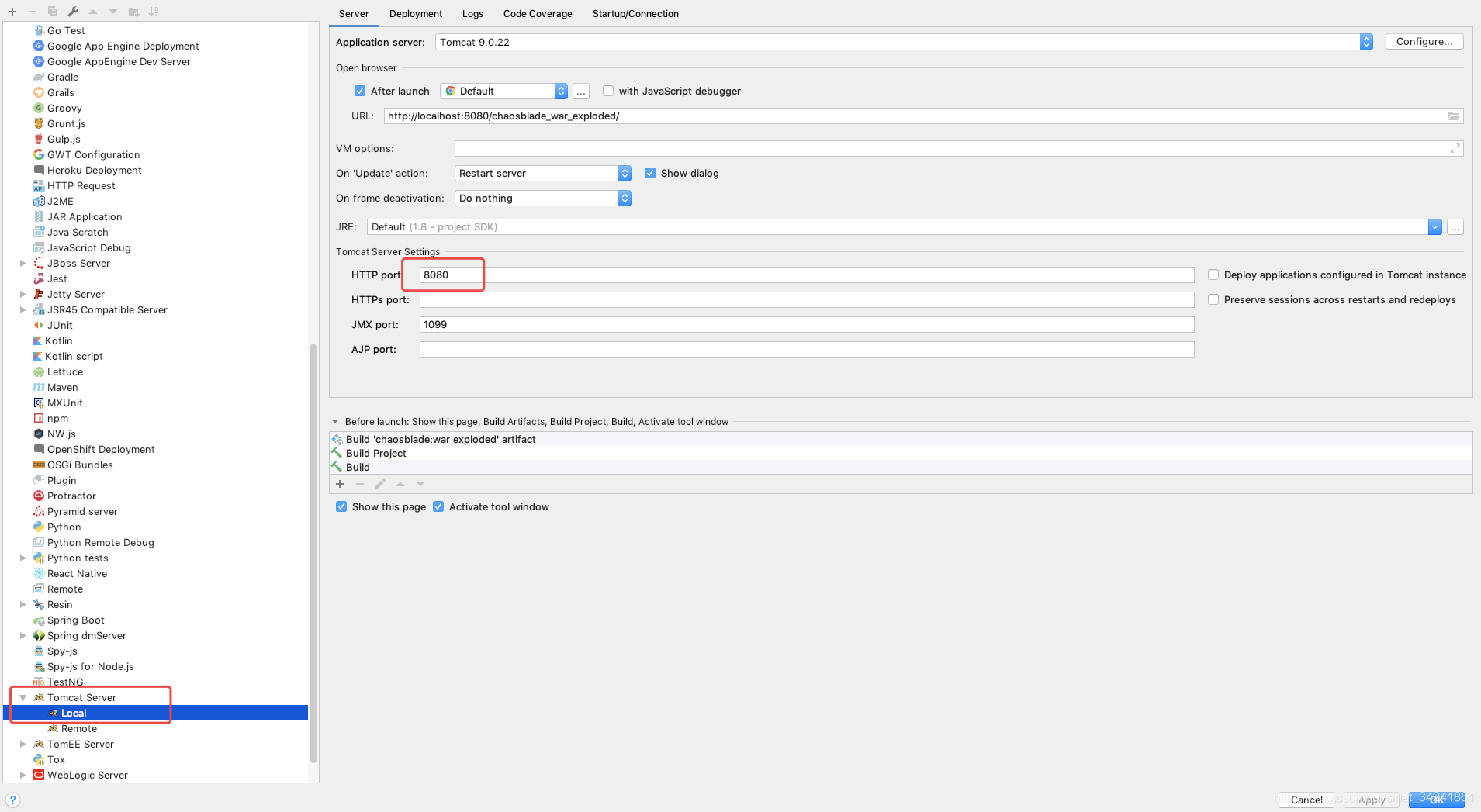Select Maven template

62,387
